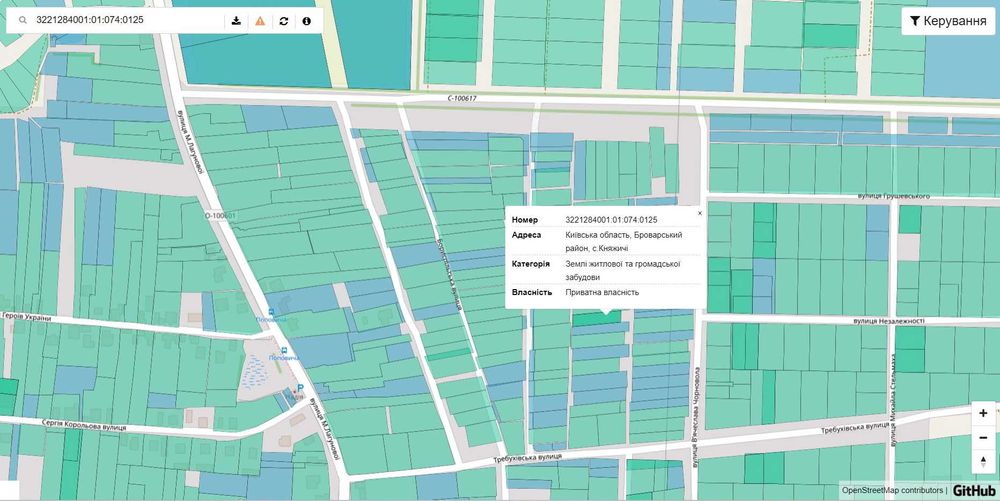
Task: Click the Власність label in popup
Action: point(532,293)
